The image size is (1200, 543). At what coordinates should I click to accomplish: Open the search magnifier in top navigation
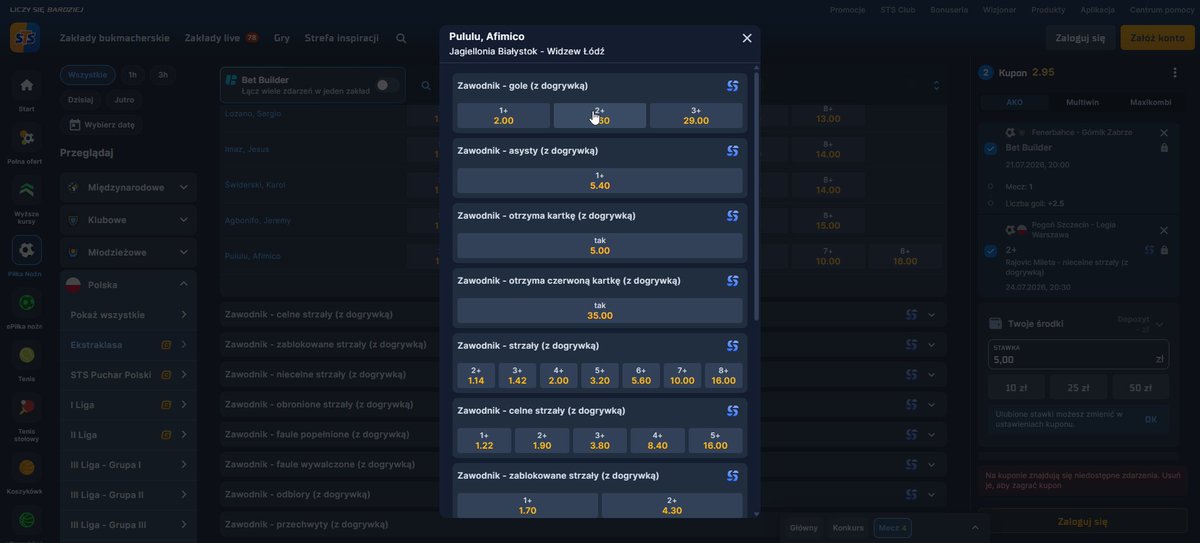click(x=401, y=38)
